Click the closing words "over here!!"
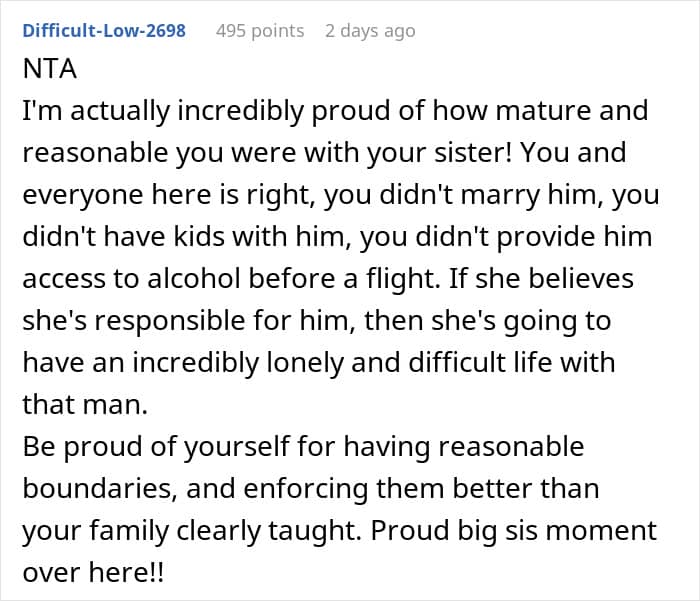Viewport: 700px width, 601px height. point(93,572)
